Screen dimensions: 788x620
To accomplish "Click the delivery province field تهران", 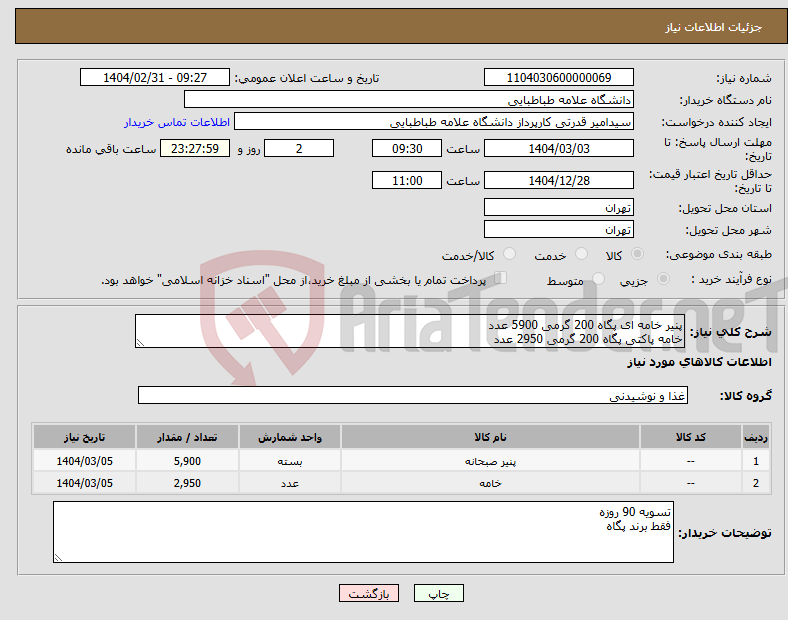I will tap(559, 207).
